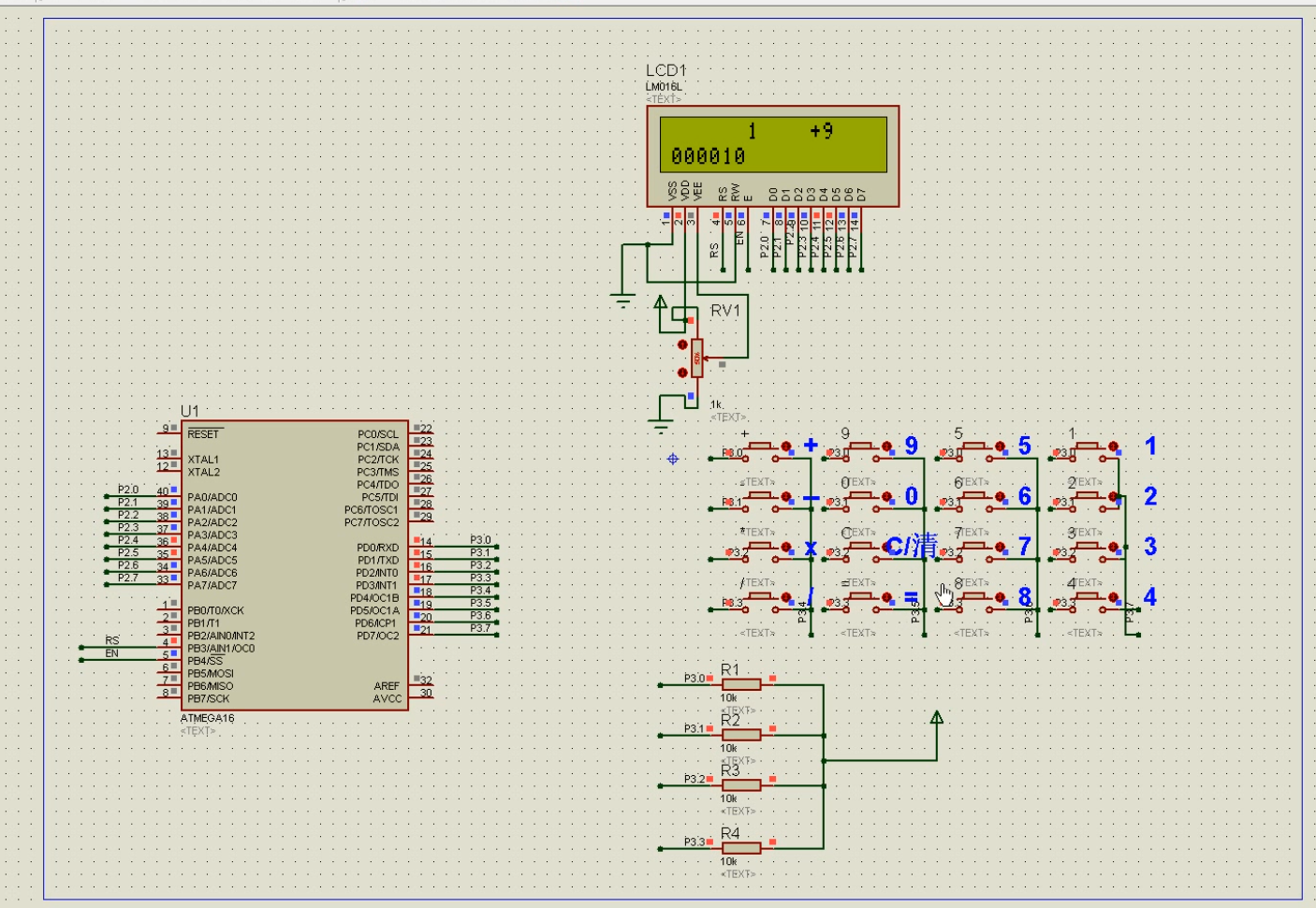The image size is (1316, 908).
Task: Click the RV1 reference label
Action: coord(725,311)
